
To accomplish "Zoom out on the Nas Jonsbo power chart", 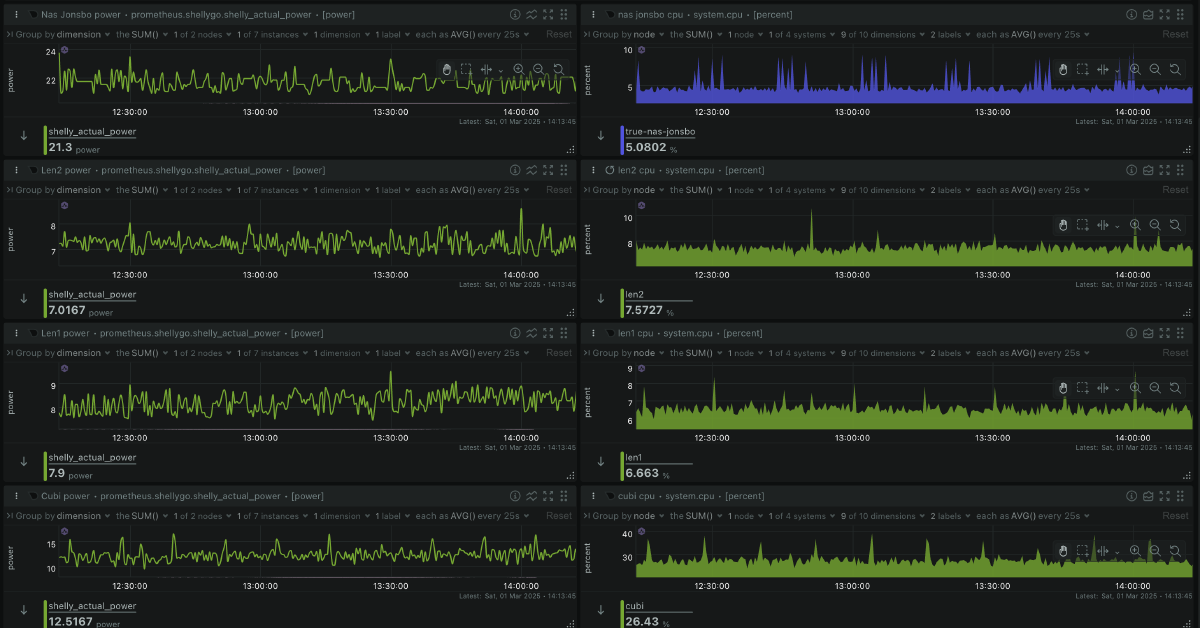I will (538, 69).
